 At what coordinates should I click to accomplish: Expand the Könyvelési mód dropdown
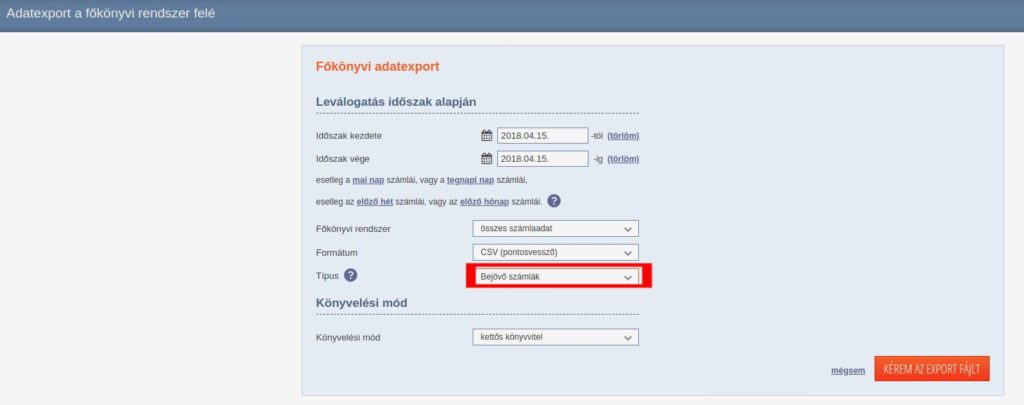pos(554,337)
